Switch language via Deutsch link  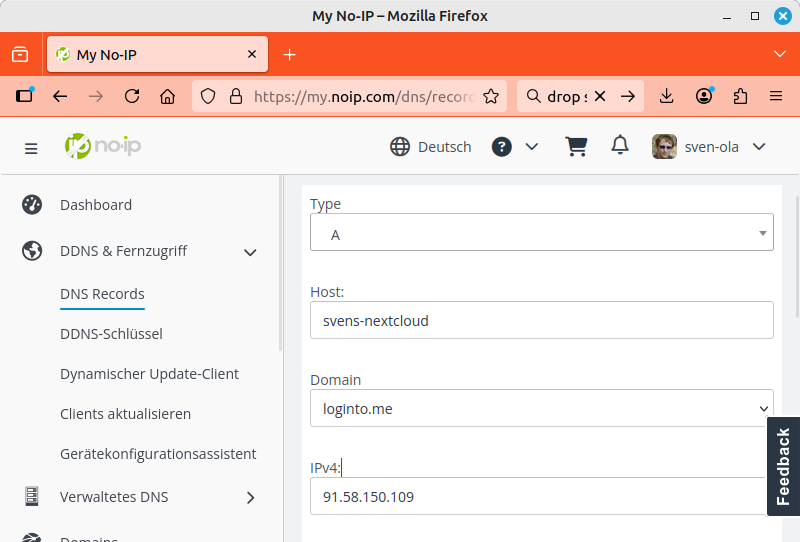(x=431, y=147)
